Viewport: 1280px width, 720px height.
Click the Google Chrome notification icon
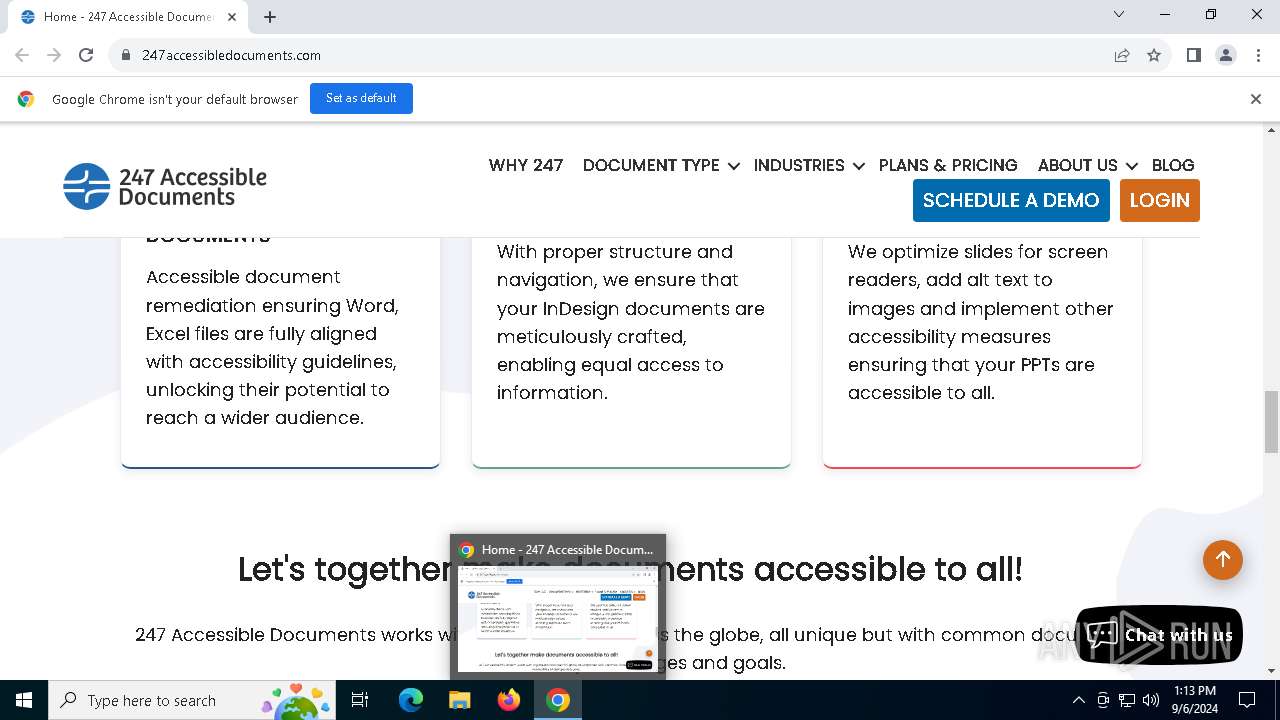(26, 99)
